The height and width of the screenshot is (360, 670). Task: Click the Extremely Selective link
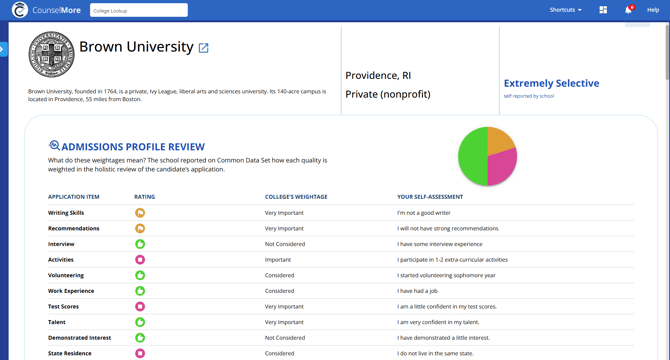(551, 83)
